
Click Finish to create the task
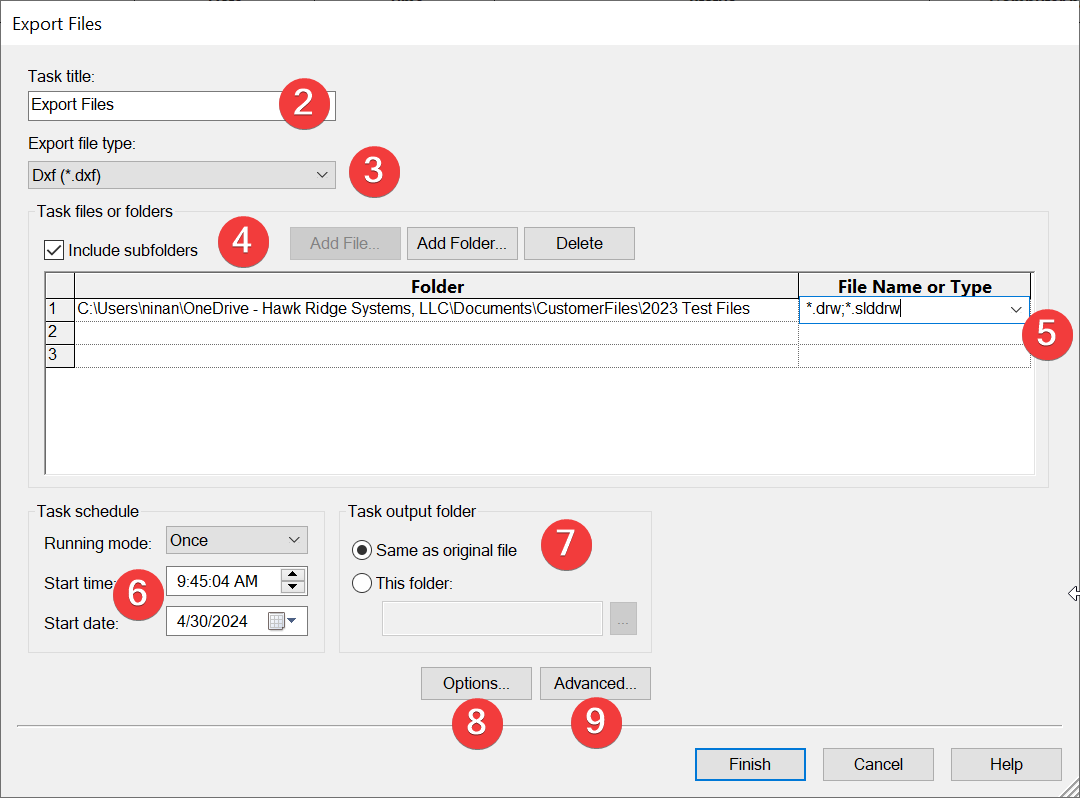pyautogui.click(x=750, y=764)
